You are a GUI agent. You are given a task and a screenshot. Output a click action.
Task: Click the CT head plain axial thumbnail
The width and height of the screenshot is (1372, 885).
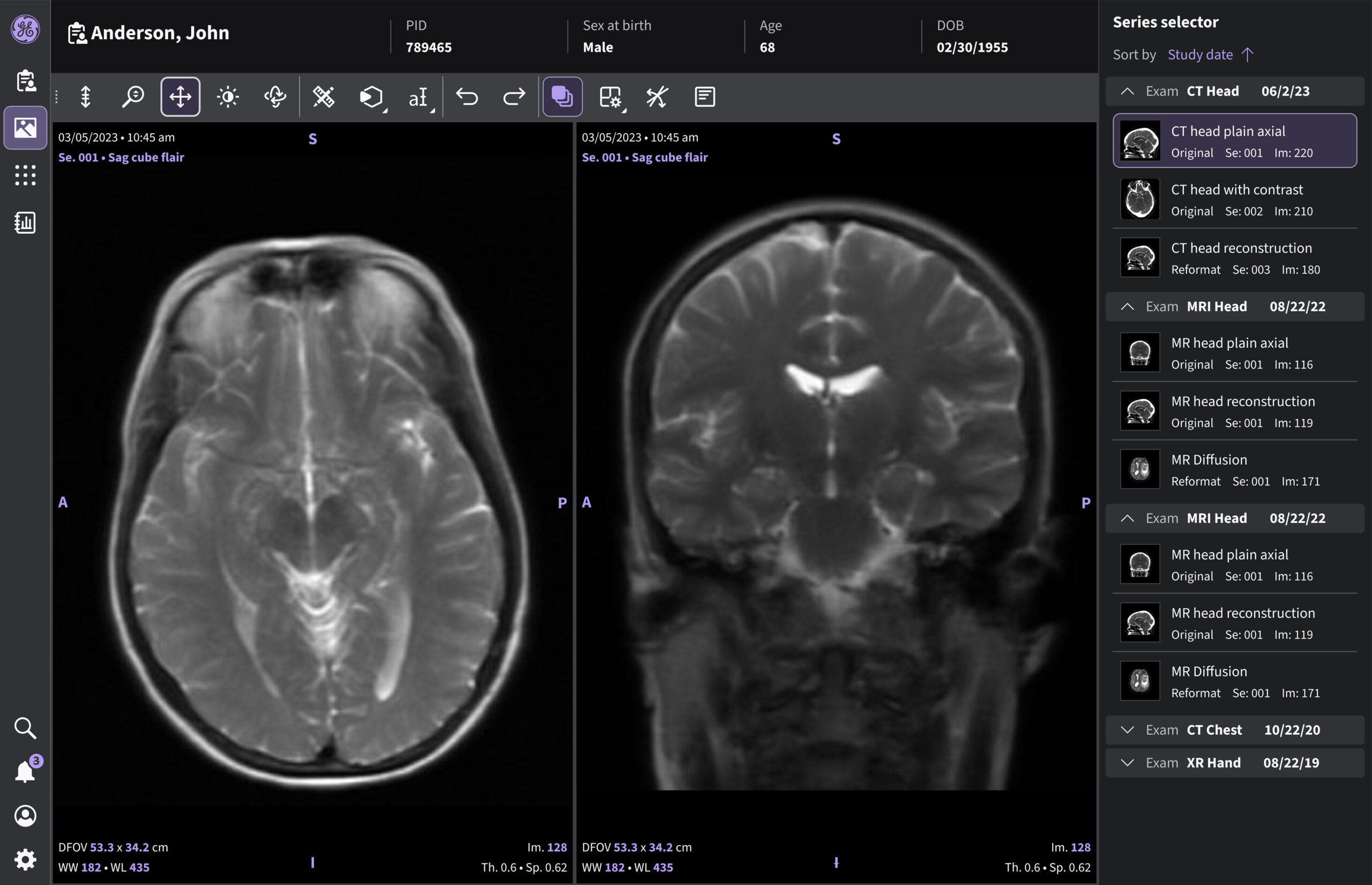1140,141
